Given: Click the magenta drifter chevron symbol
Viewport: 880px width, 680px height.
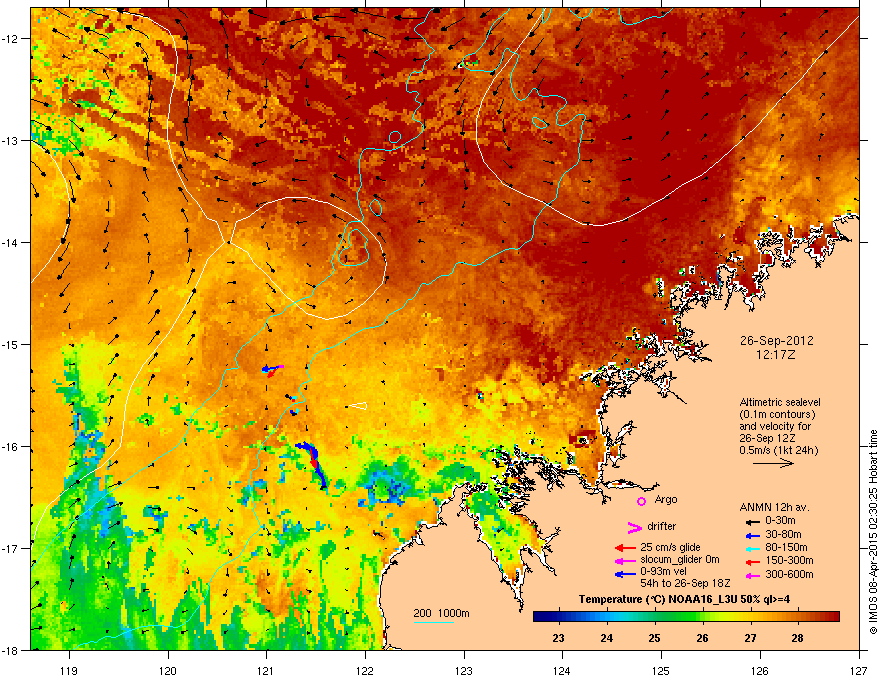Looking at the screenshot, I should point(634,528).
